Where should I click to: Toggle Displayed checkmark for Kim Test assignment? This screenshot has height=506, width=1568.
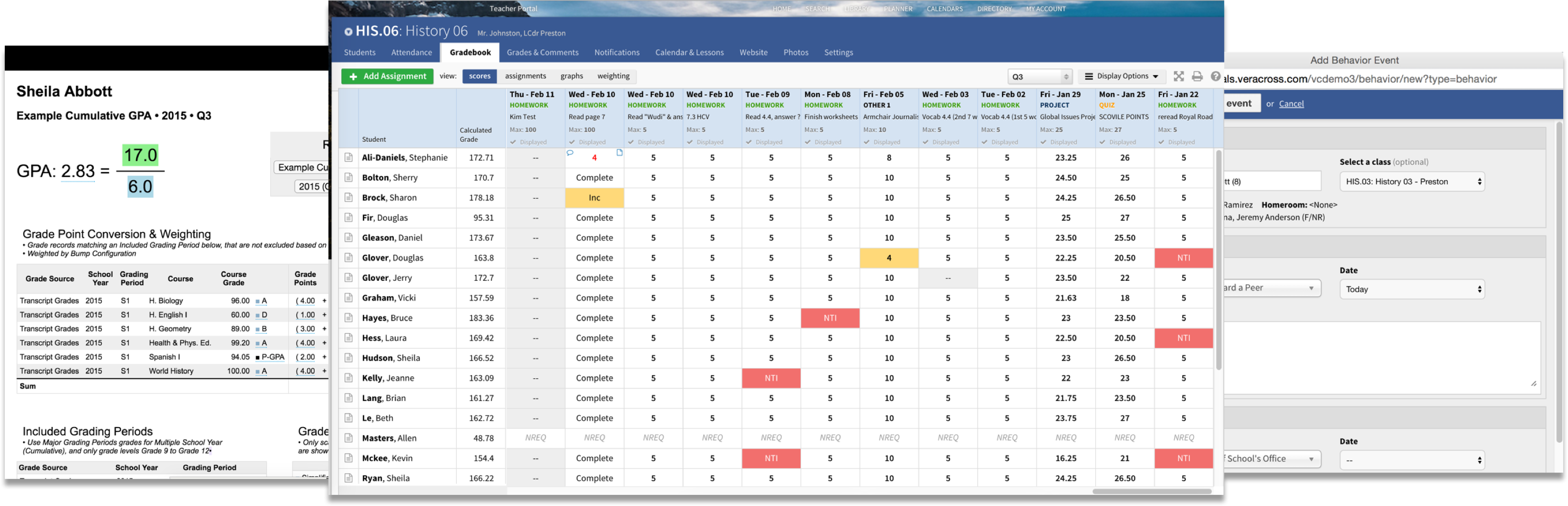pyautogui.click(x=528, y=143)
